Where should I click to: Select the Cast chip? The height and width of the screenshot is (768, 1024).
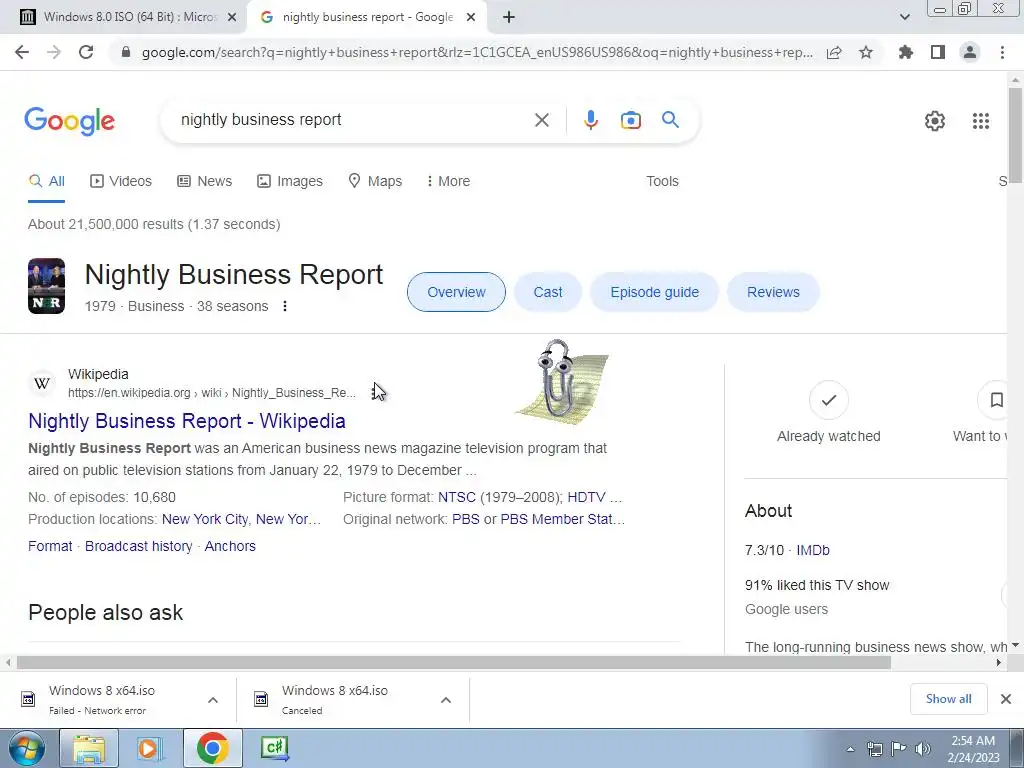pyautogui.click(x=547, y=292)
